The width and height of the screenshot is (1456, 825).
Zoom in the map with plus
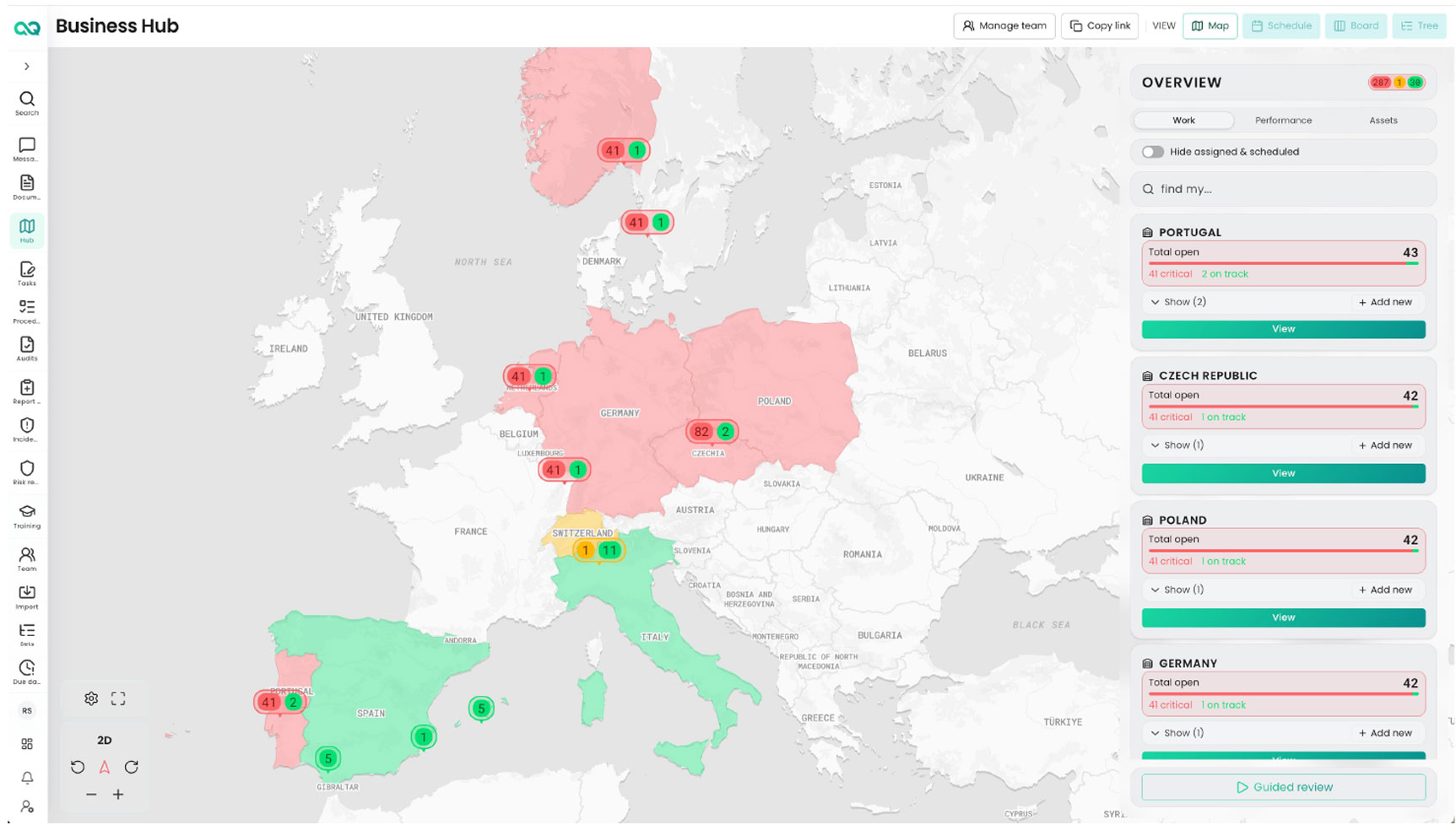(x=118, y=795)
